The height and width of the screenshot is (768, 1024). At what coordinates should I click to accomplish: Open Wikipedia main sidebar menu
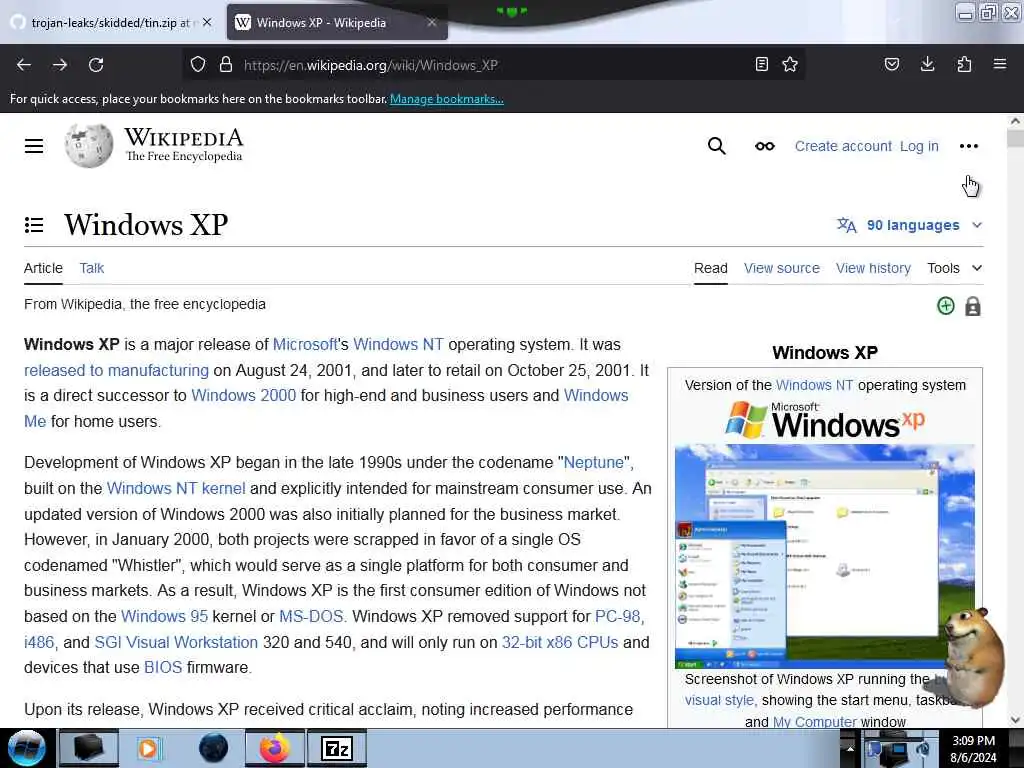click(x=34, y=146)
